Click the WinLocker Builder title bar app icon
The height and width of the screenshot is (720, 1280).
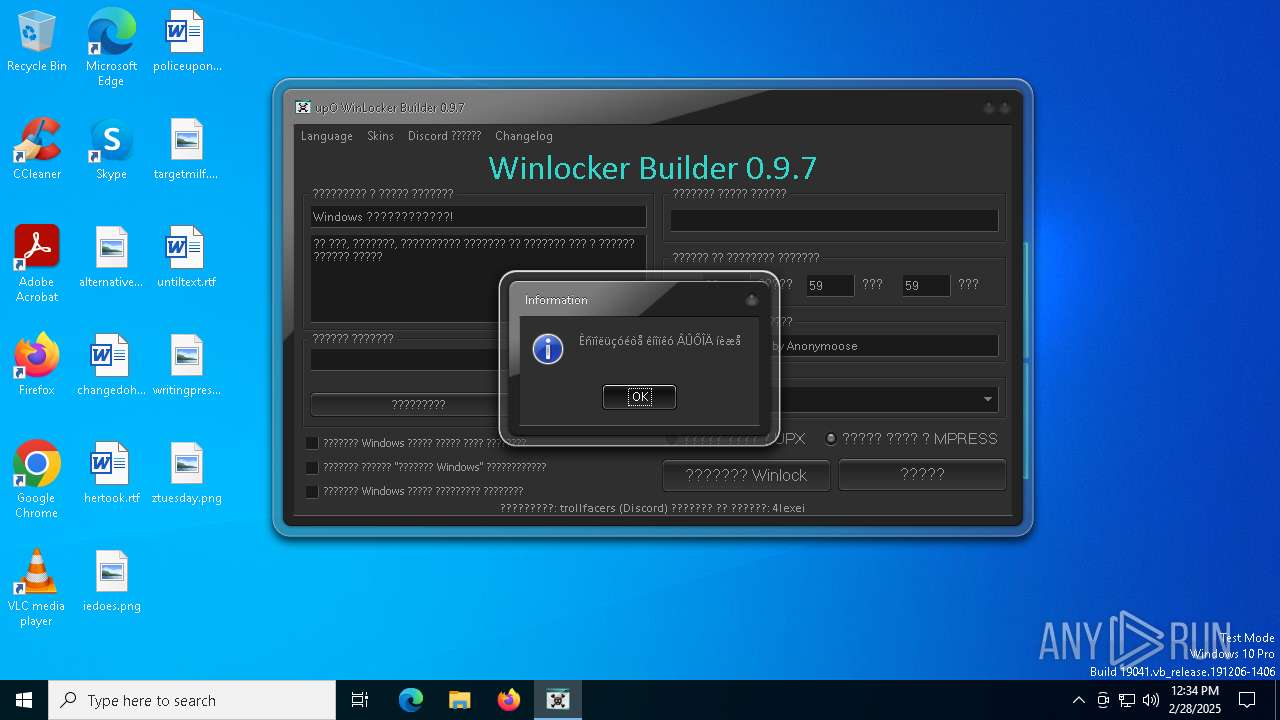coord(303,107)
